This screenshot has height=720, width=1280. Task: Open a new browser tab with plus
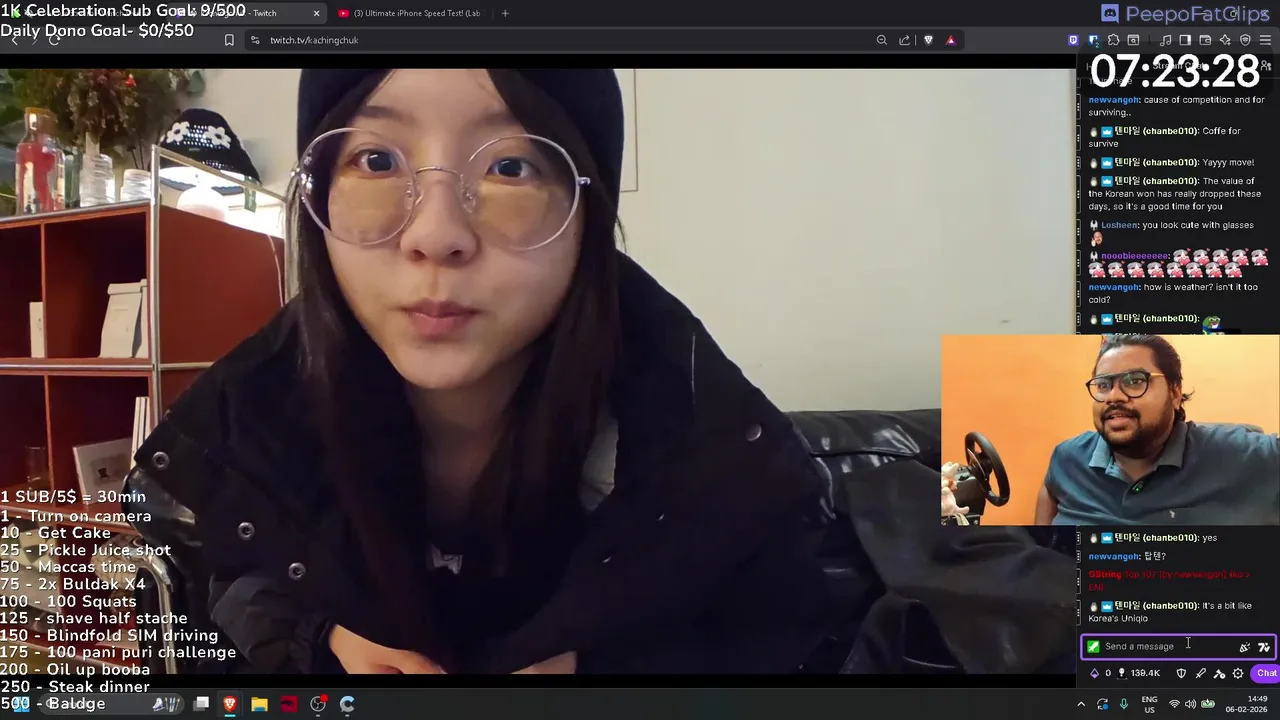point(505,13)
